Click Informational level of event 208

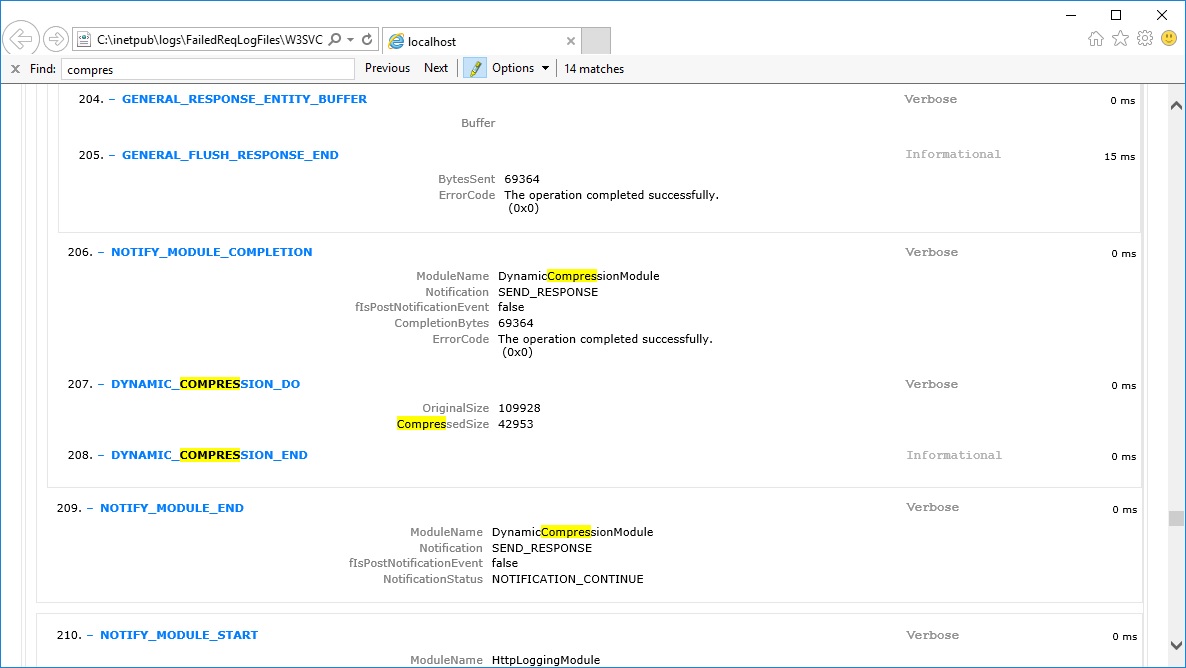tap(954, 455)
